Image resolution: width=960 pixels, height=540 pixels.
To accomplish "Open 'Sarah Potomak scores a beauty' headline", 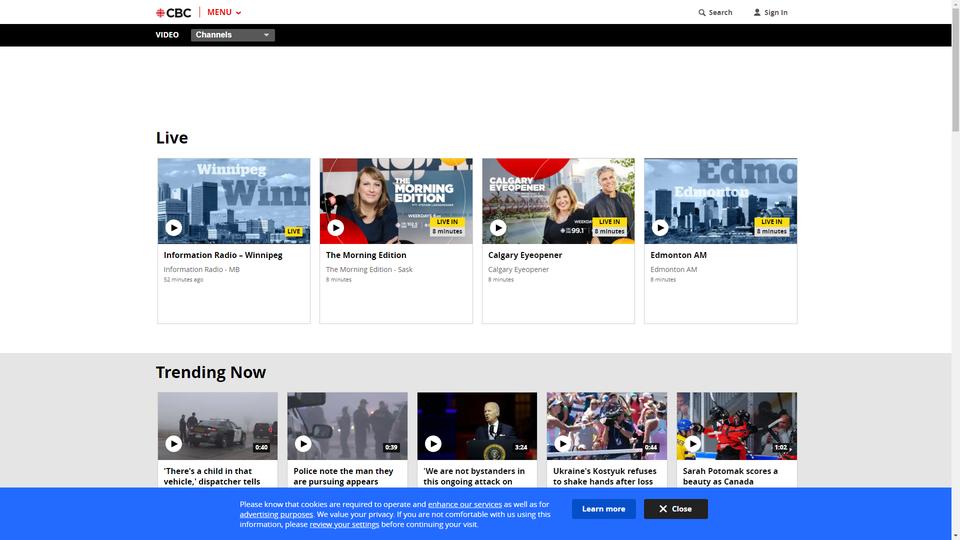I will (730, 476).
